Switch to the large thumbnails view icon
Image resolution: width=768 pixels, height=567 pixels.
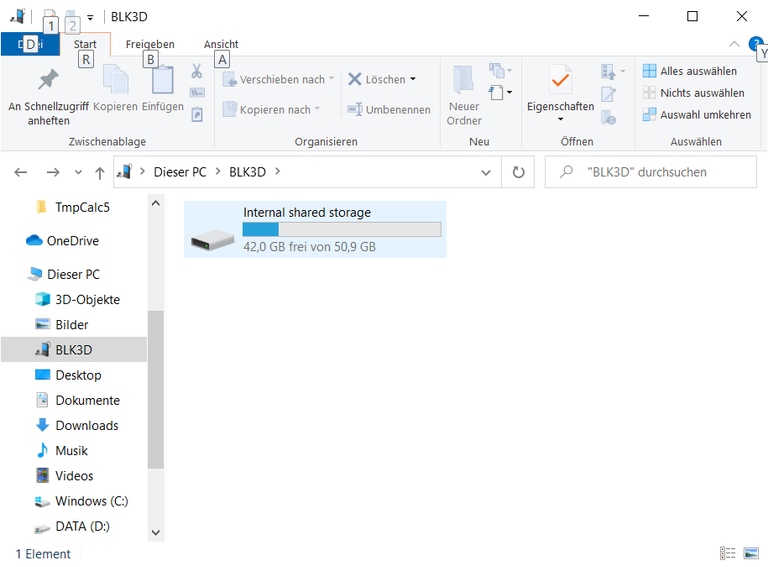(x=750, y=553)
